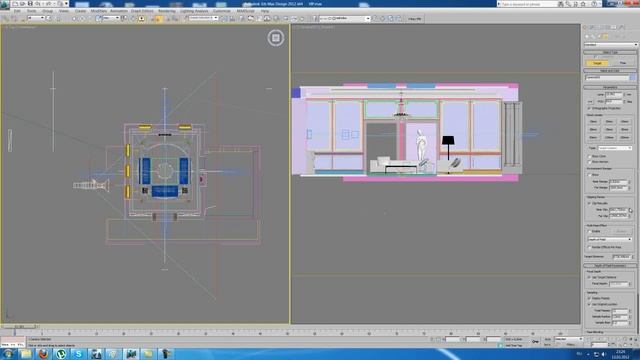Viewport: 640px width, 360px height.
Task: Select the highlighted Cameras category icon
Action: pos(606,36)
